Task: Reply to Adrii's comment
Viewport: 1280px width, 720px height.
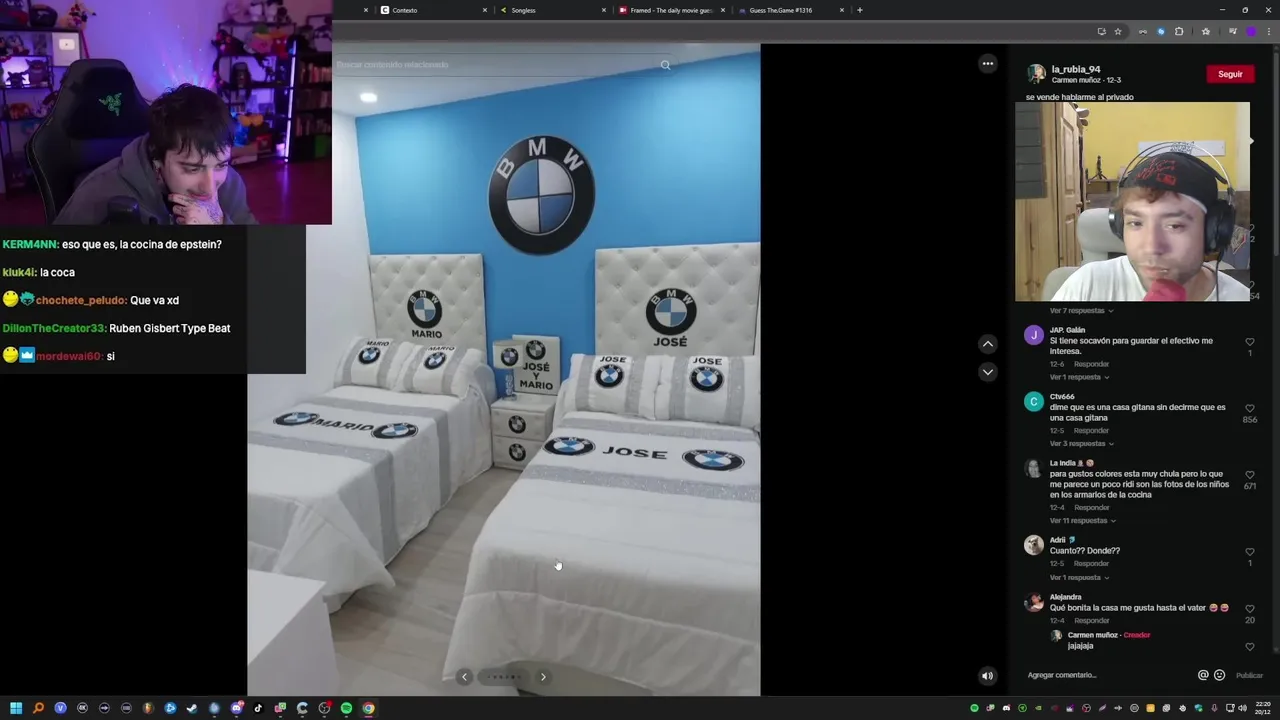Action: (1091, 564)
